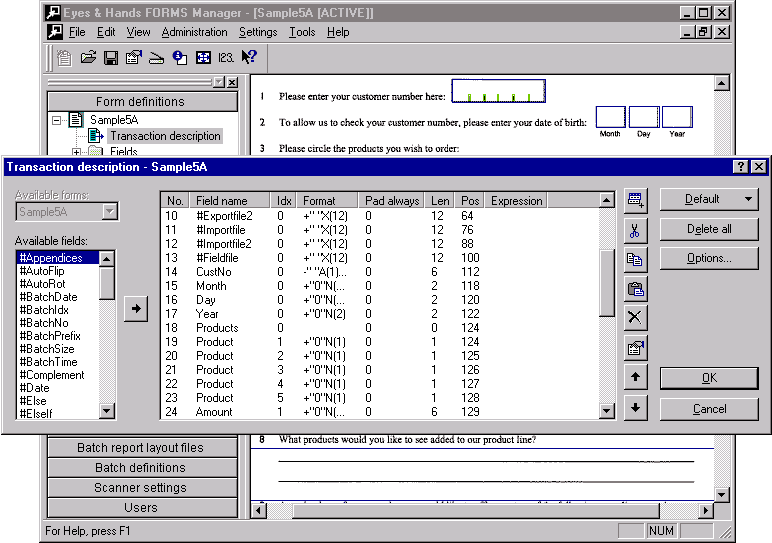Open the Administration menu
This screenshot has height=543, width=772.
click(x=195, y=32)
